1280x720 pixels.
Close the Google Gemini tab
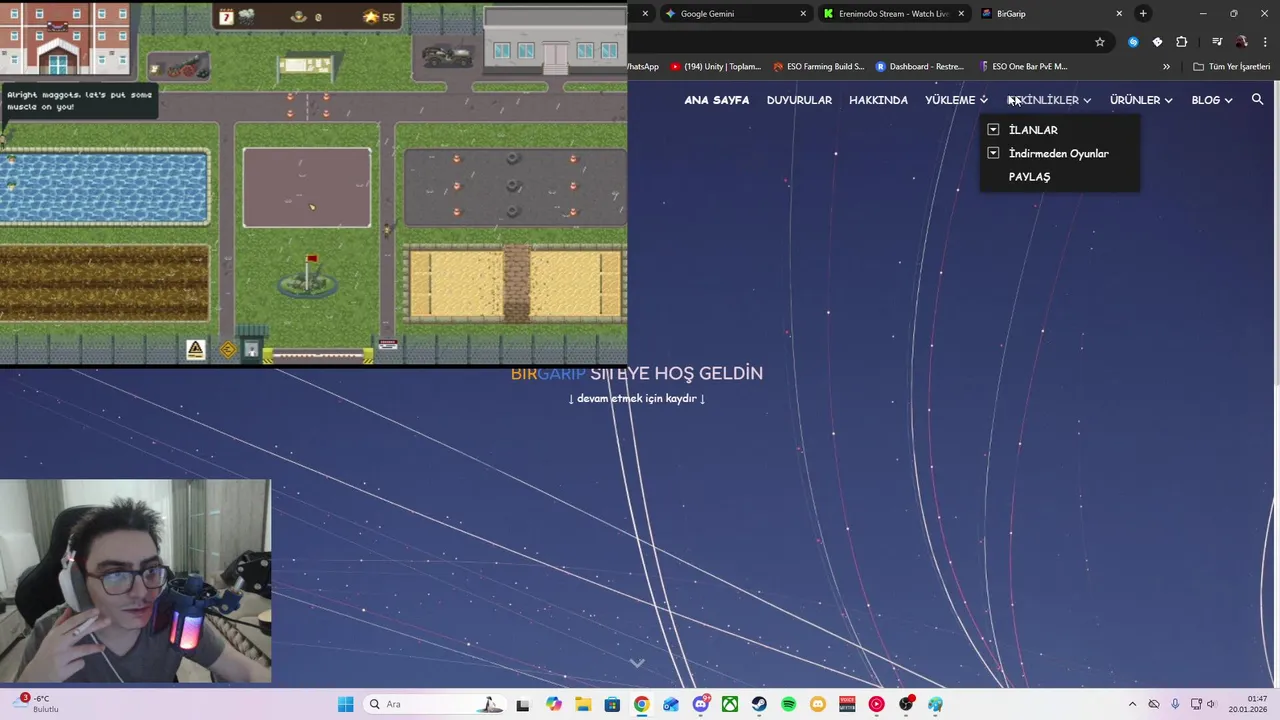click(803, 14)
